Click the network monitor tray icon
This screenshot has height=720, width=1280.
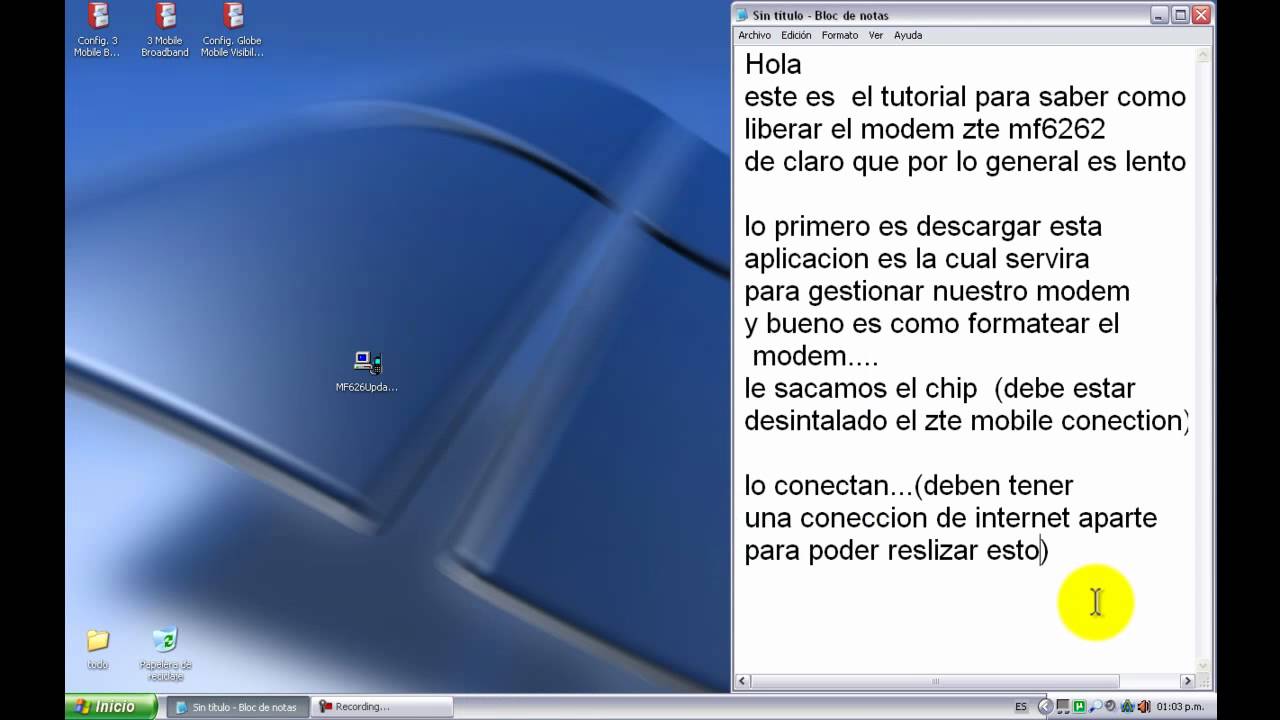(1063, 707)
